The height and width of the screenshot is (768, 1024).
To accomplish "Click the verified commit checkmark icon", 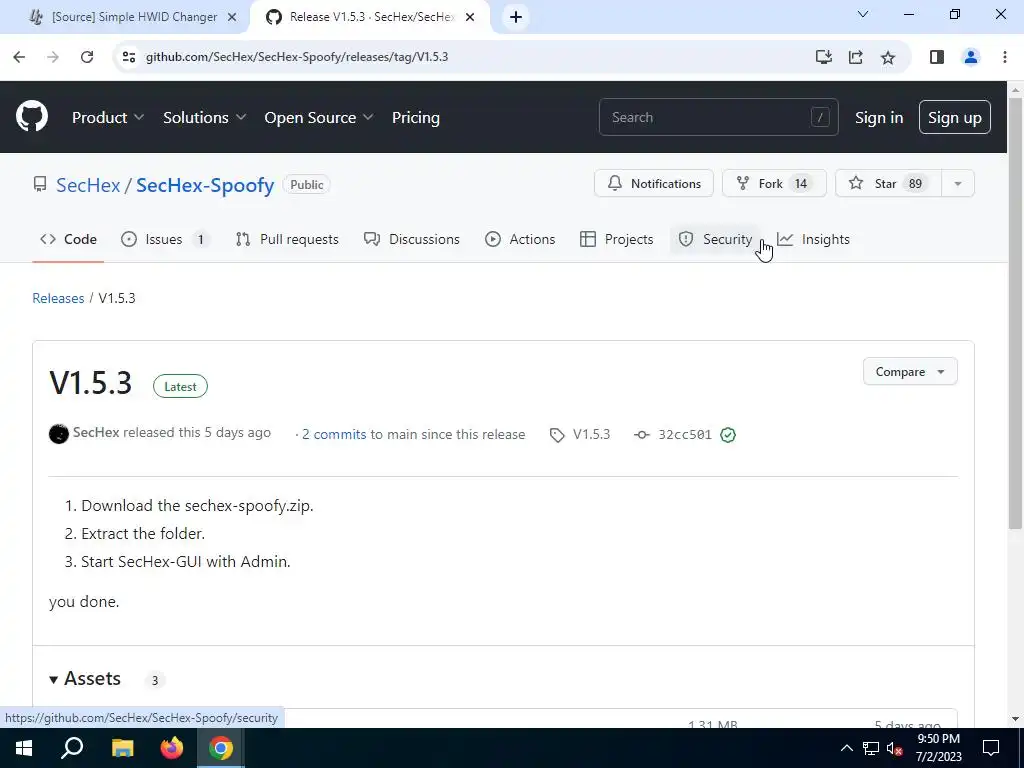I will (728, 434).
